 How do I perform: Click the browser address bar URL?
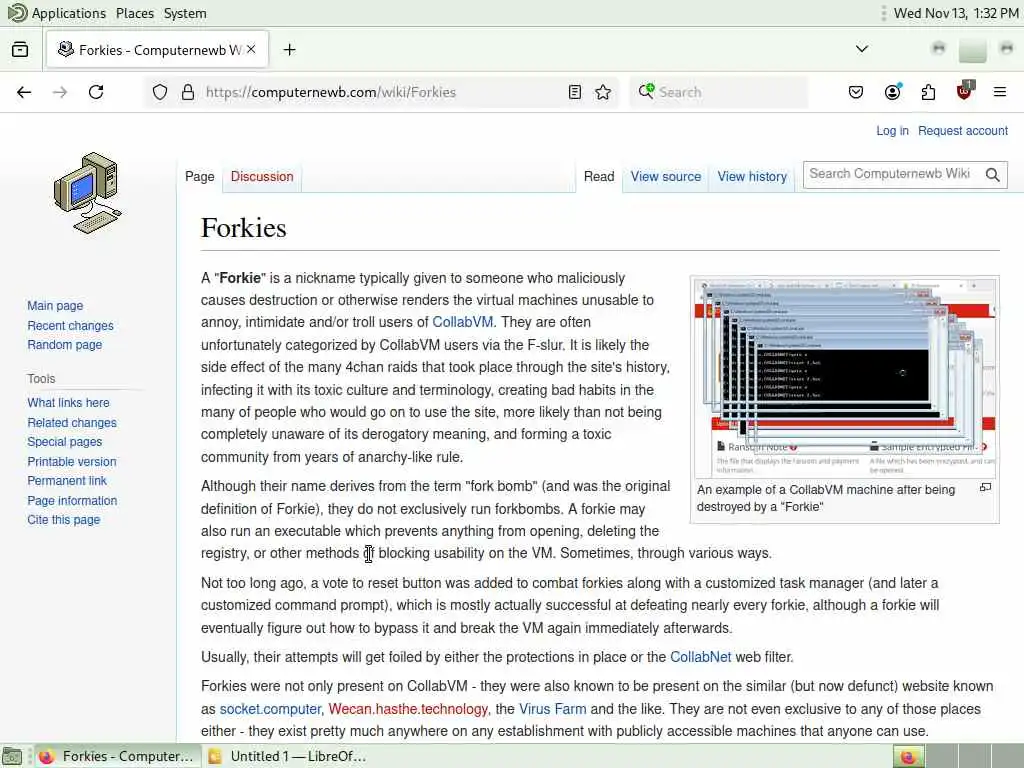tap(330, 92)
